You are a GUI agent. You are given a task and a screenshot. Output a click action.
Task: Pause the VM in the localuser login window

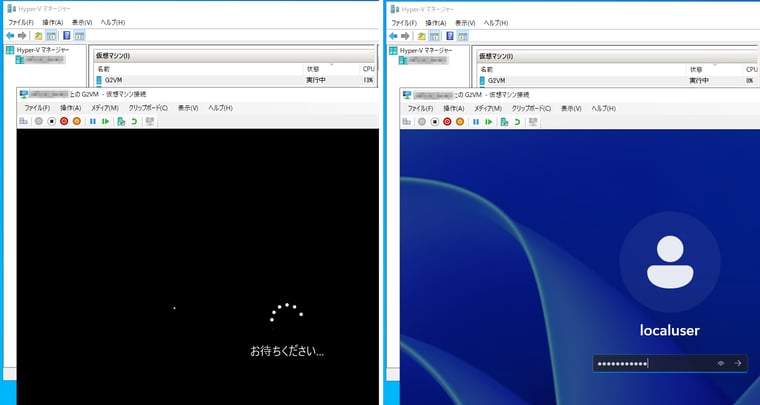click(x=476, y=122)
